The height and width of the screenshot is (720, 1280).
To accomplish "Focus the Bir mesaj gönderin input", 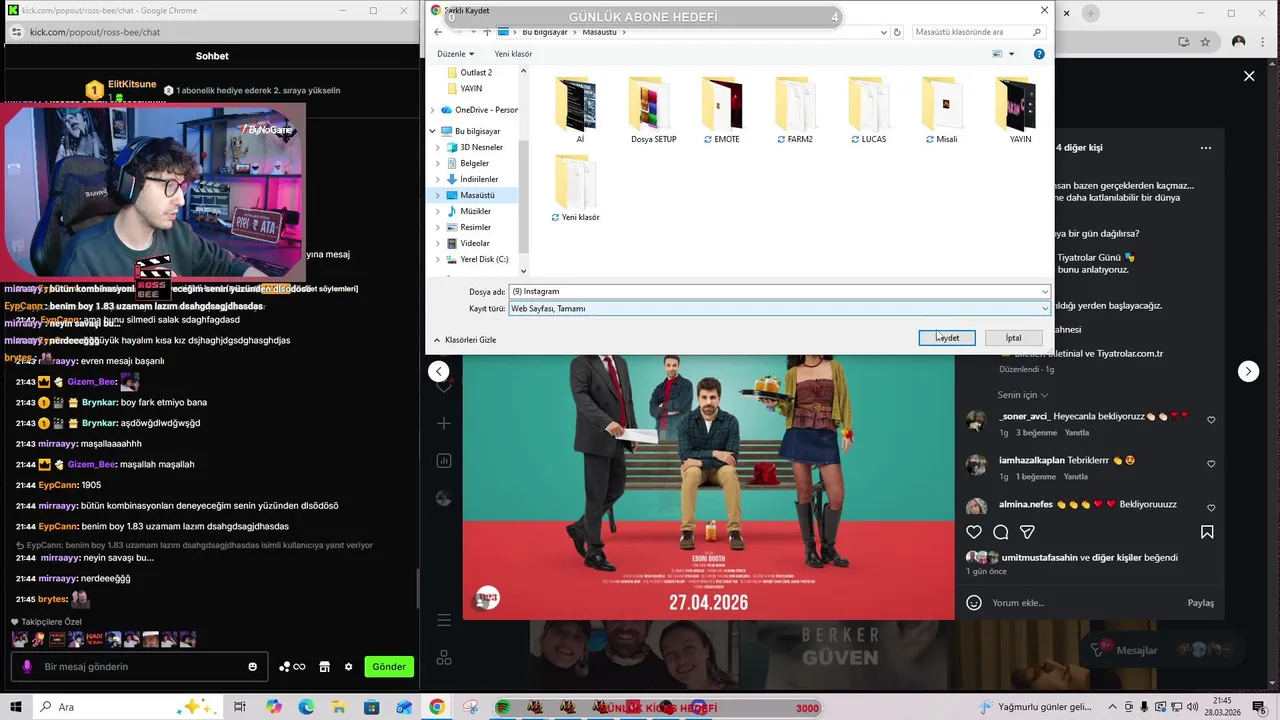I will click(x=140, y=667).
